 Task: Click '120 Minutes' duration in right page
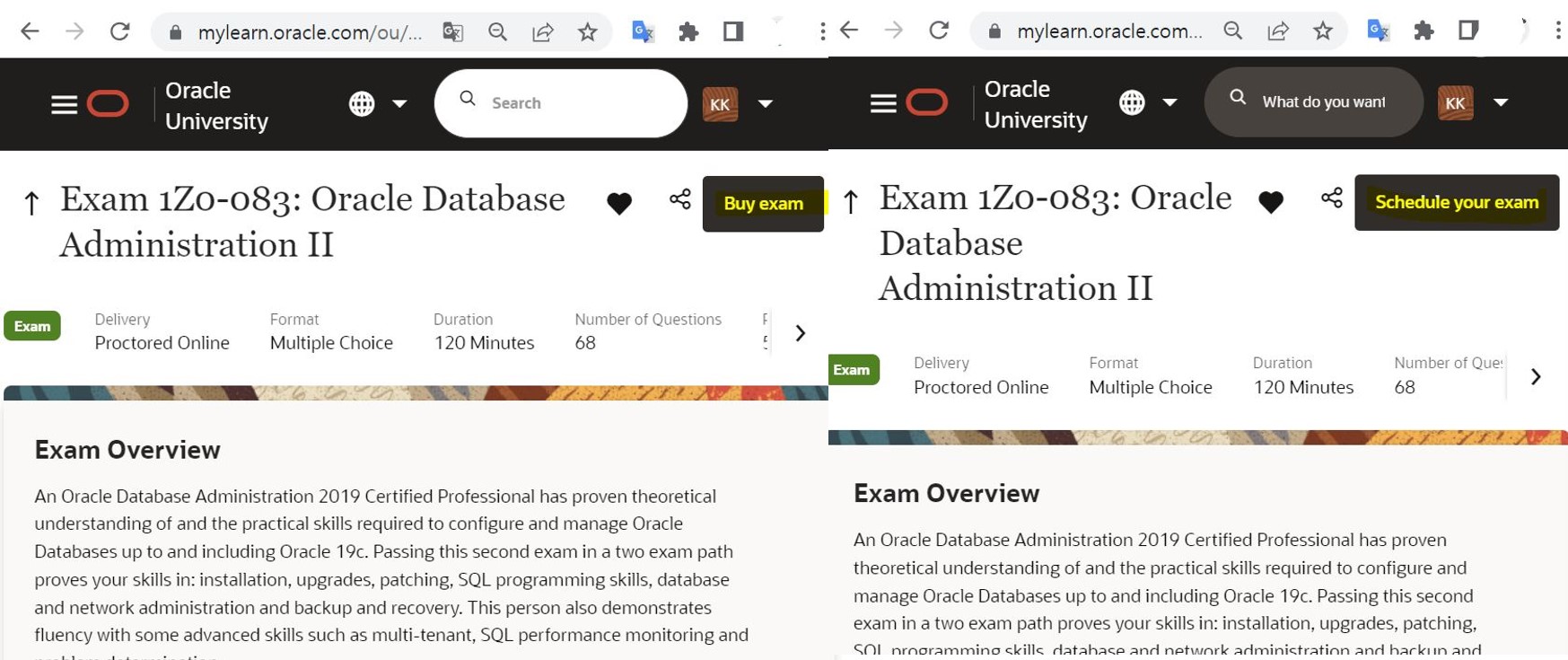1303,387
